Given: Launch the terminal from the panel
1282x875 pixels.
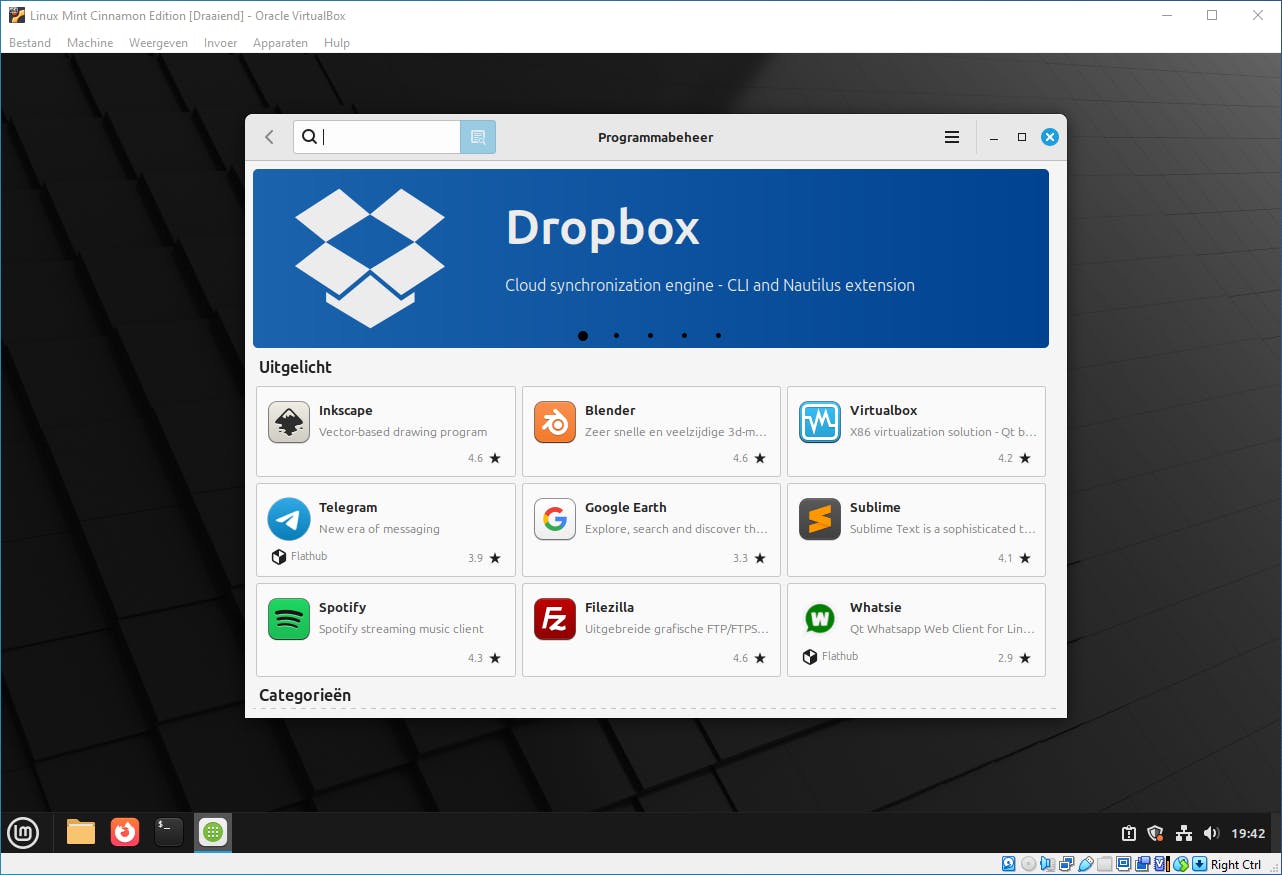Looking at the screenshot, I should tap(169, 832).
